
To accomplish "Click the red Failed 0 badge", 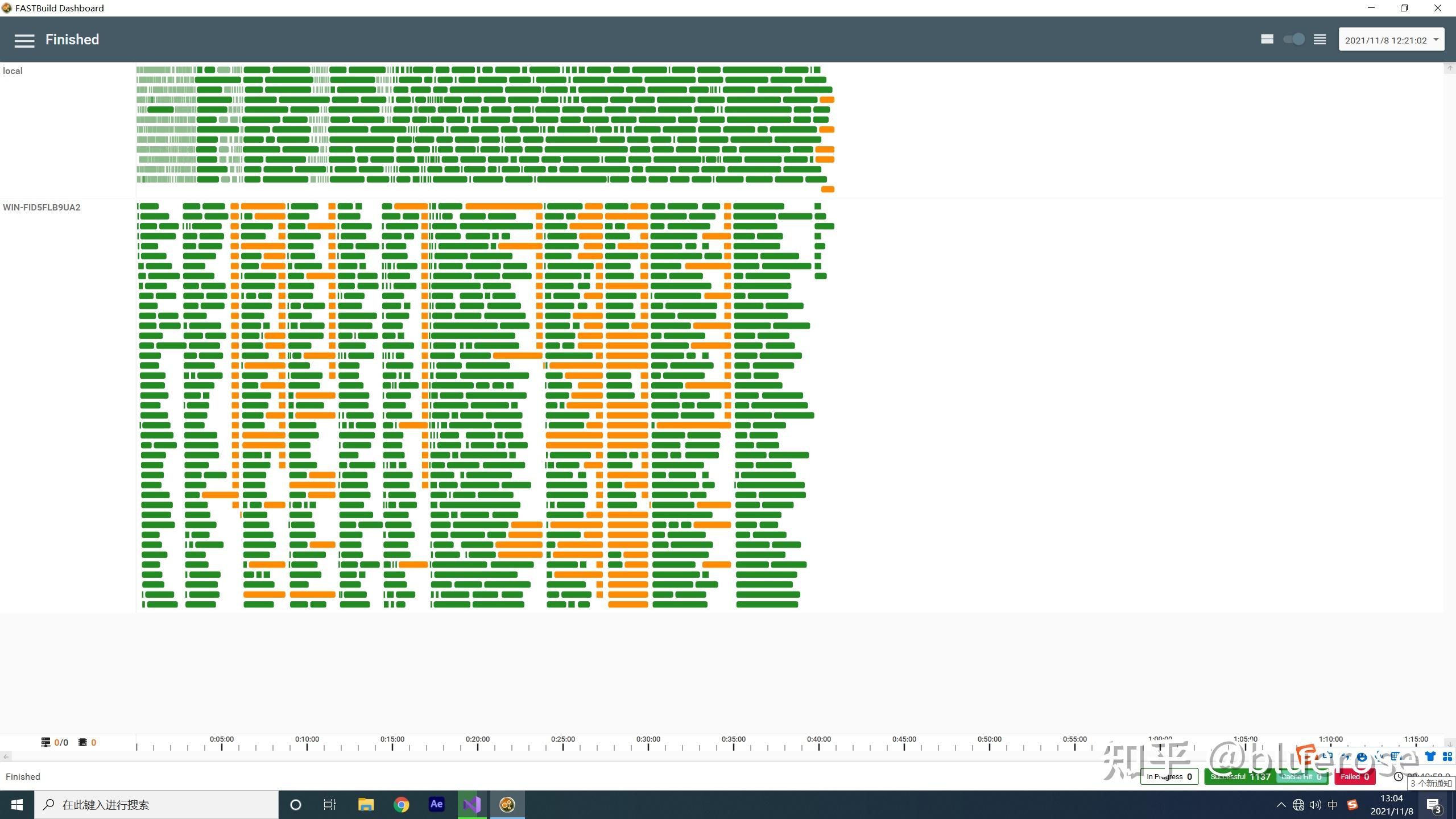I will pos(1354,776).
